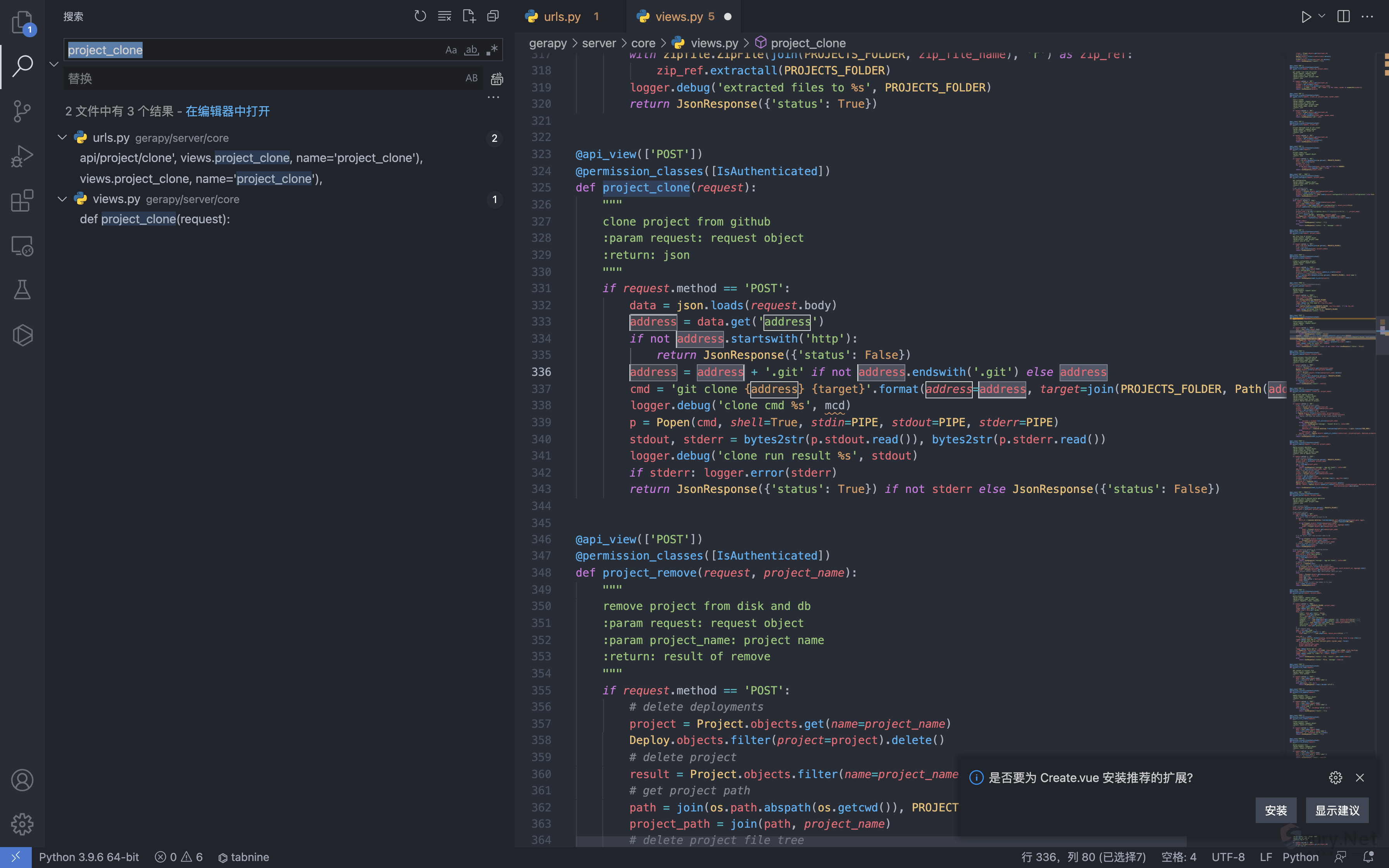
Task: Open the Extensions view
Action: click(x=22, y=201)
